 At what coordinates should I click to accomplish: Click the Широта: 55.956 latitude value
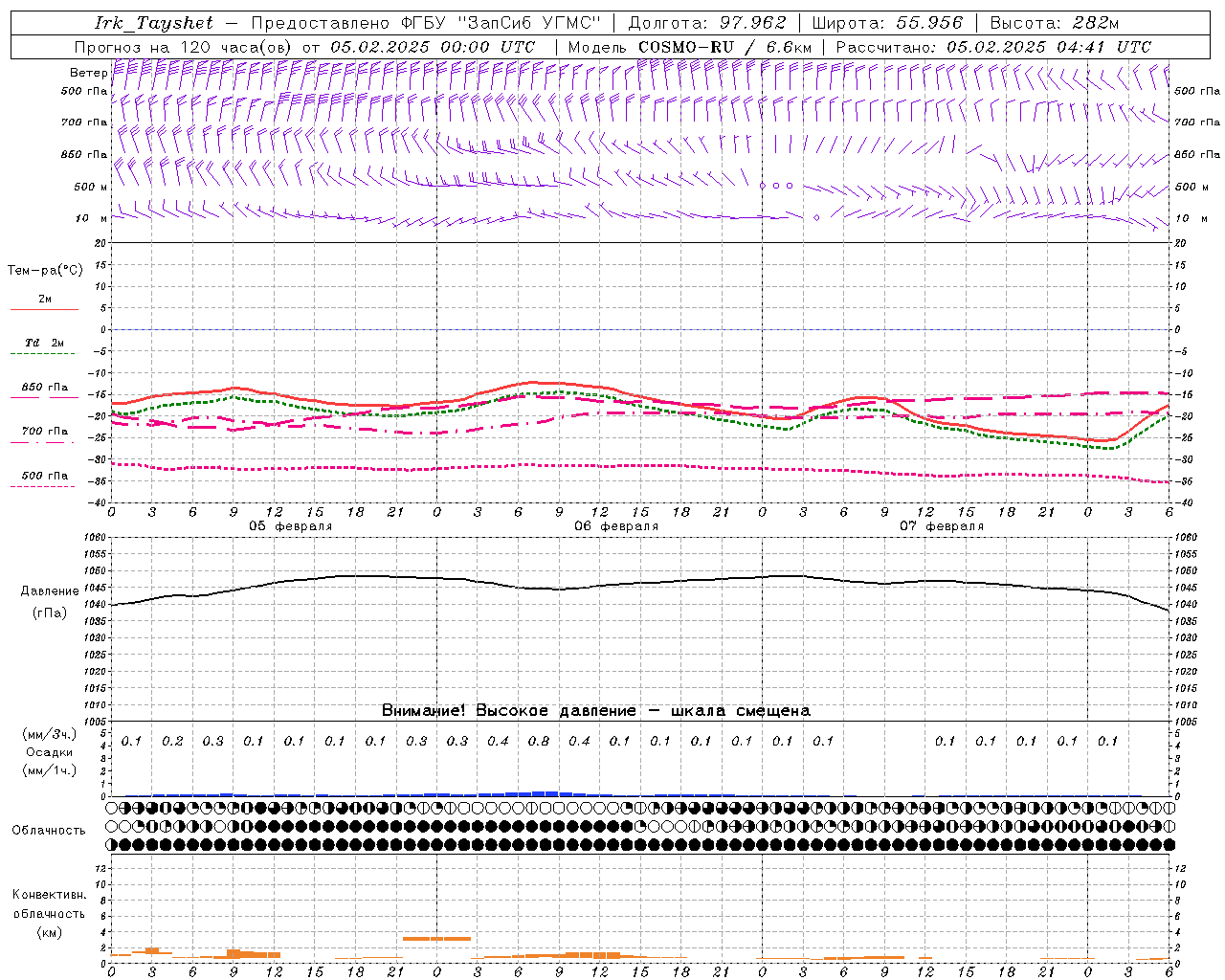(x=887, y=23)
